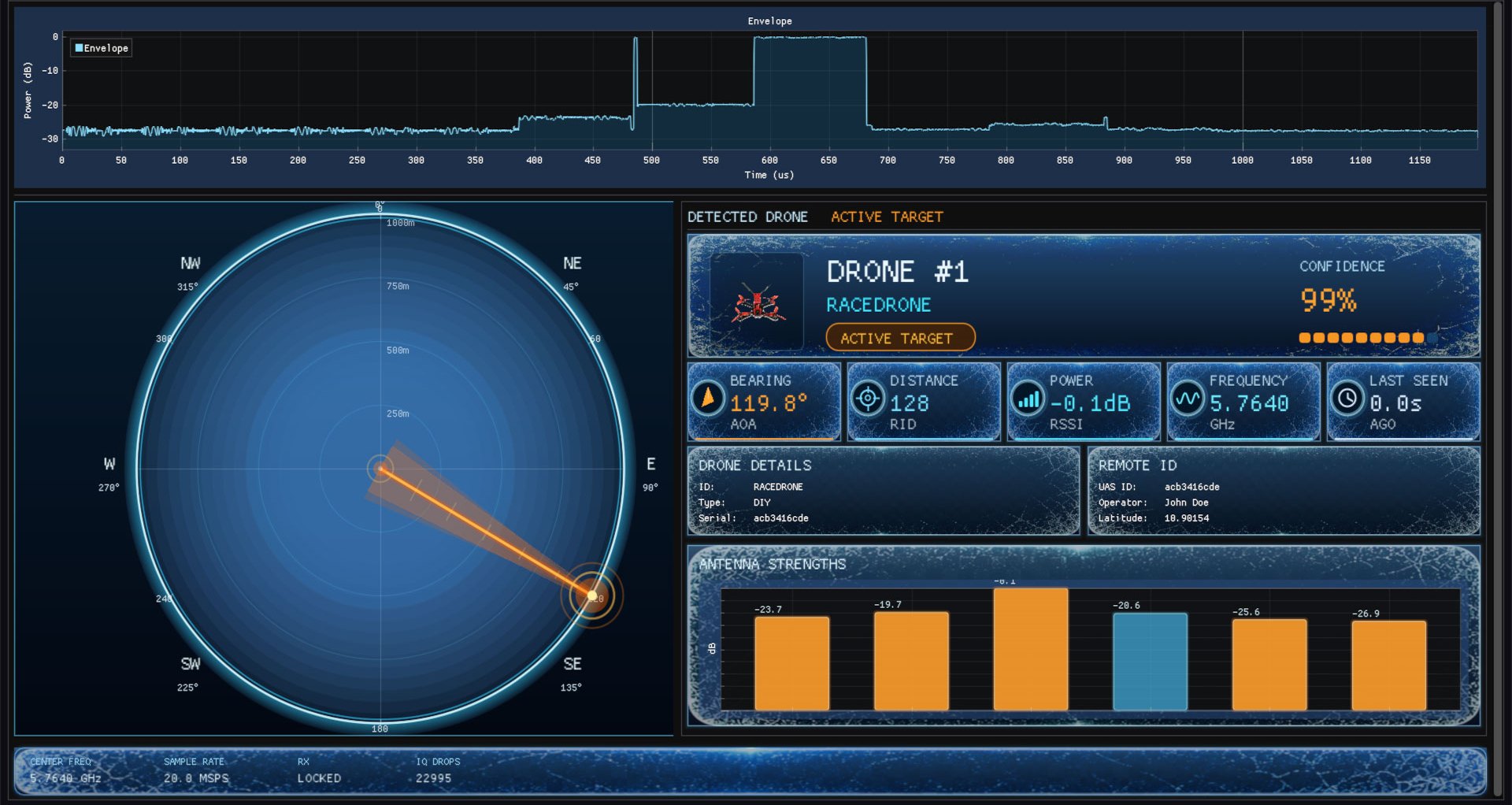1512x805 pixels.
Task: Click the SE 135° compass label
Action: tap(572, 674)
